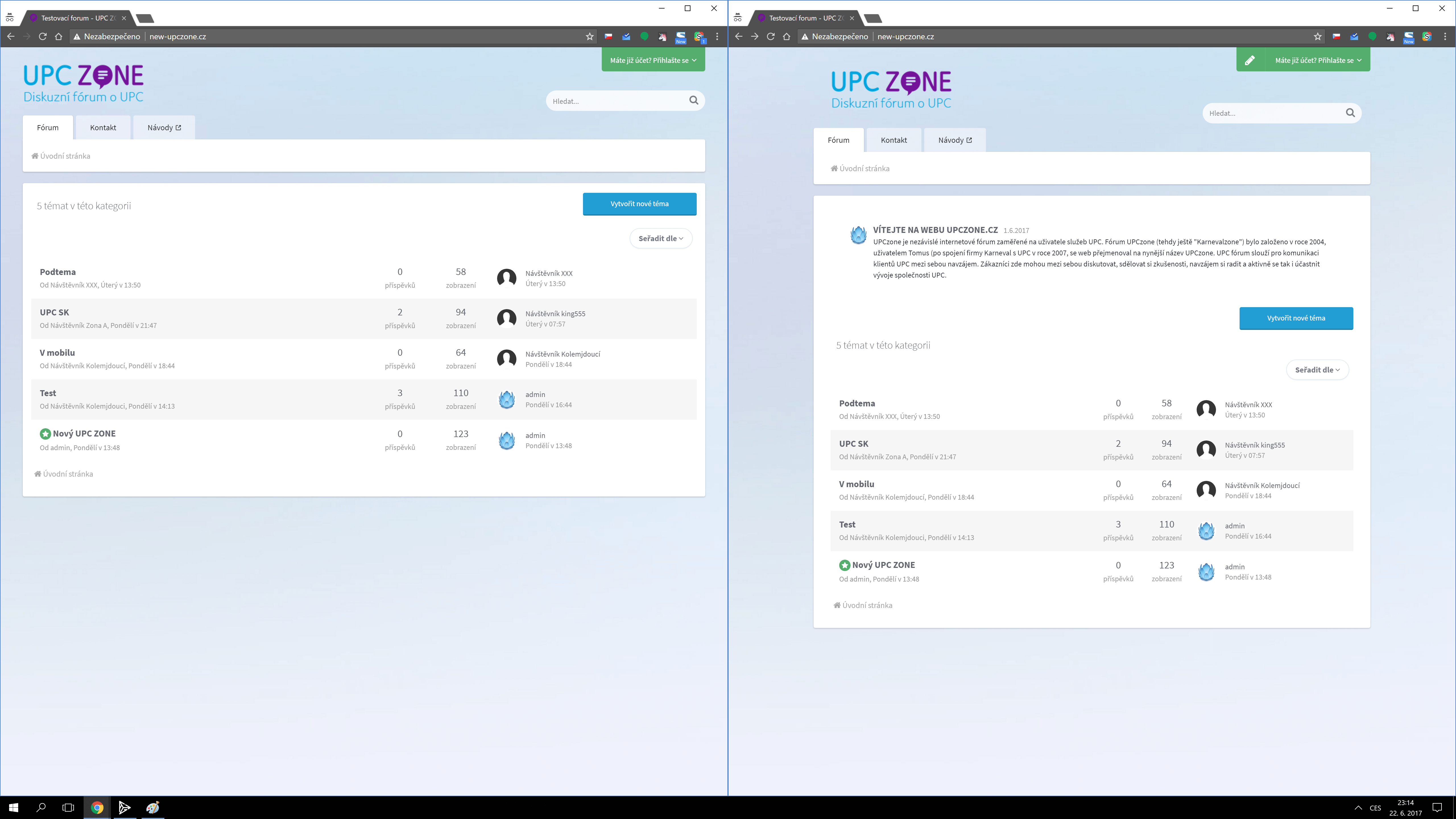Click search magnifier icon in left window

(x=694, y=101)
